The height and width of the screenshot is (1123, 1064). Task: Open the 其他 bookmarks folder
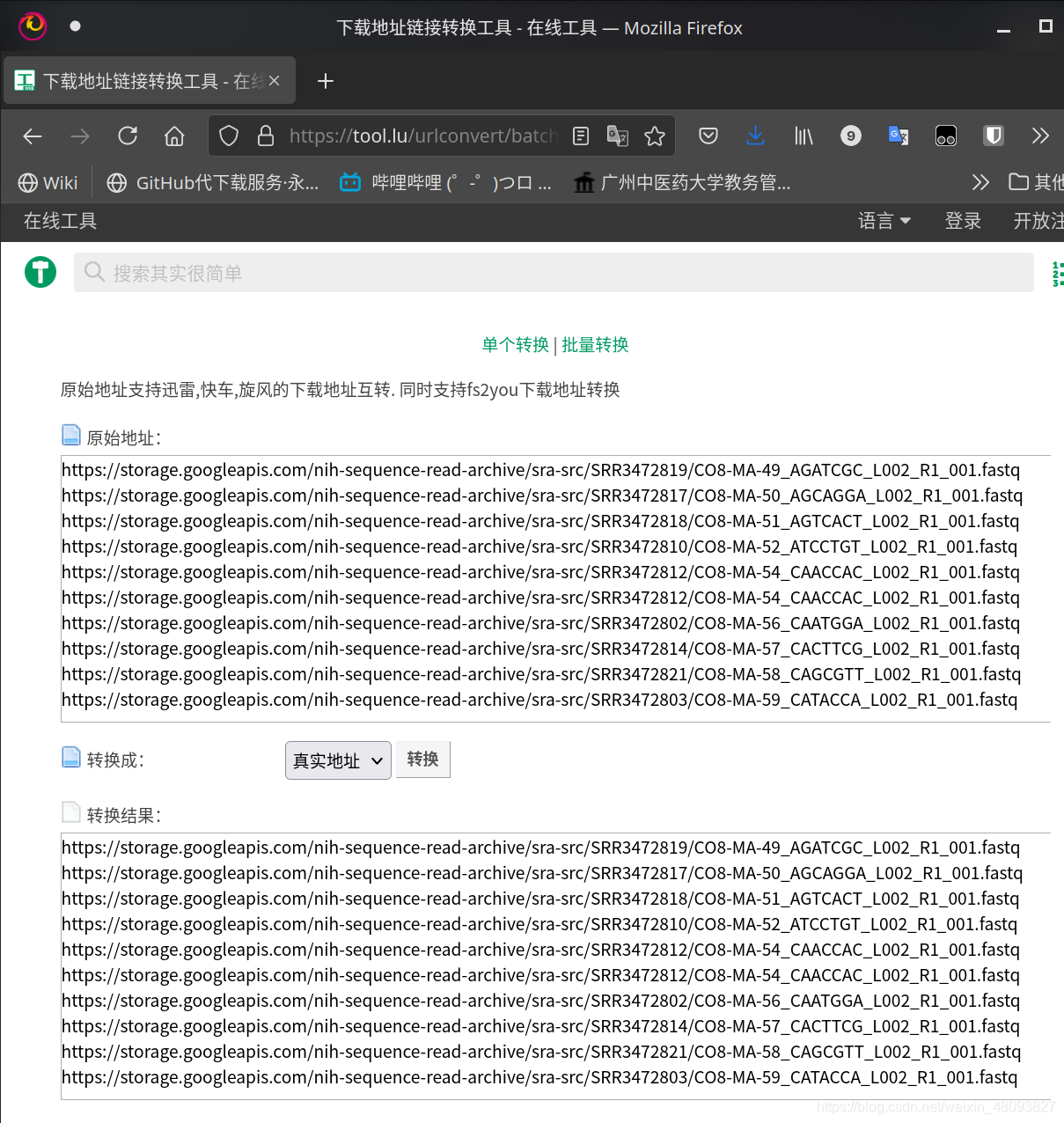pos(1036,182)
